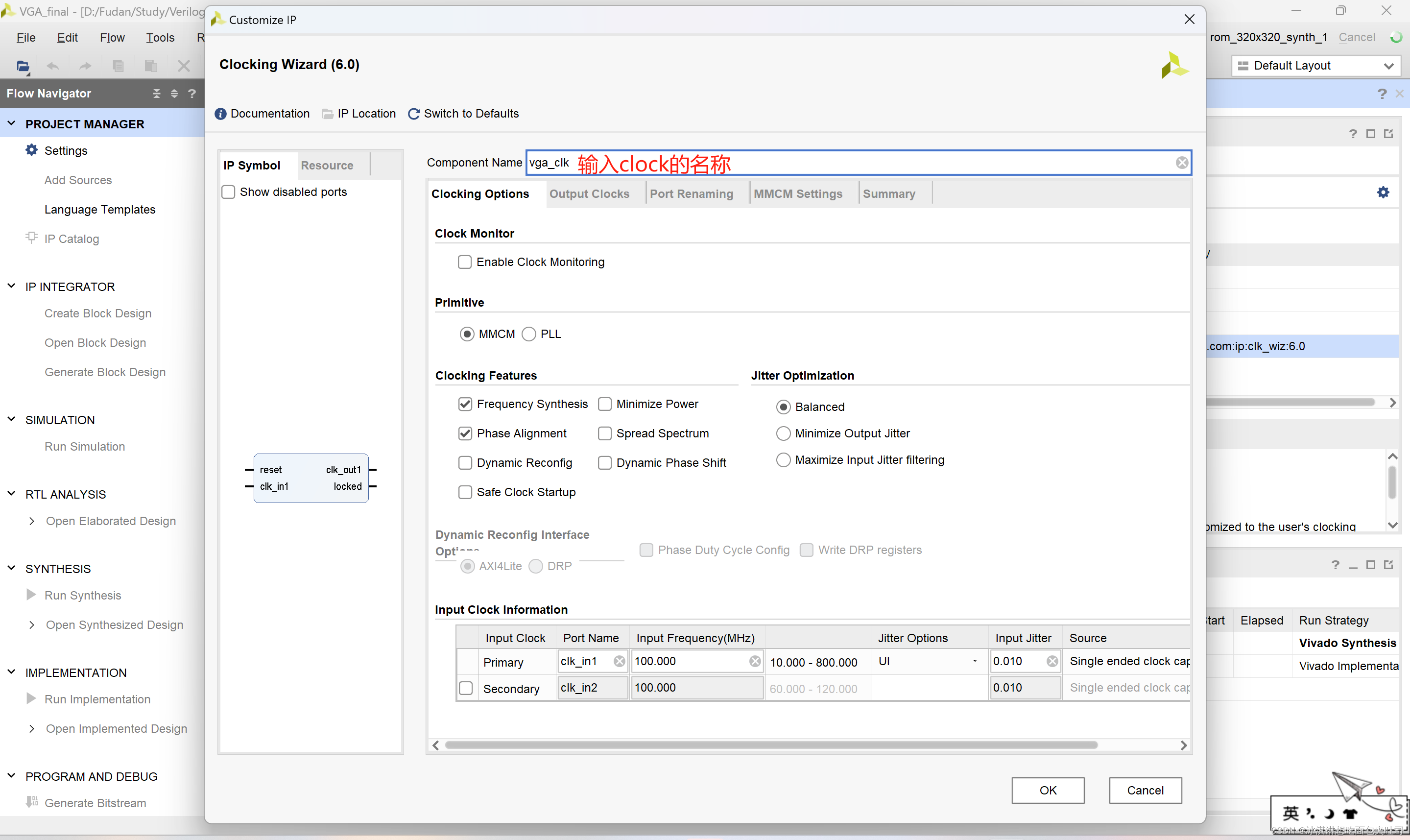Click the Settings gear in Project Manager
This screenshot has width=1410, height=840.
32,150
